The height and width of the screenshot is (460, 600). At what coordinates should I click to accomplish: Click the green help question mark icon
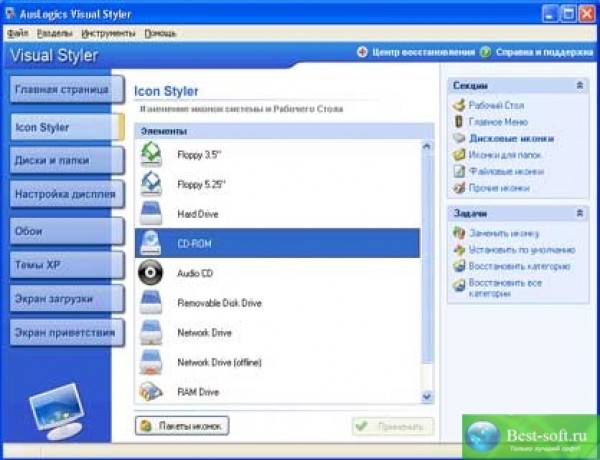pos(485,52)
